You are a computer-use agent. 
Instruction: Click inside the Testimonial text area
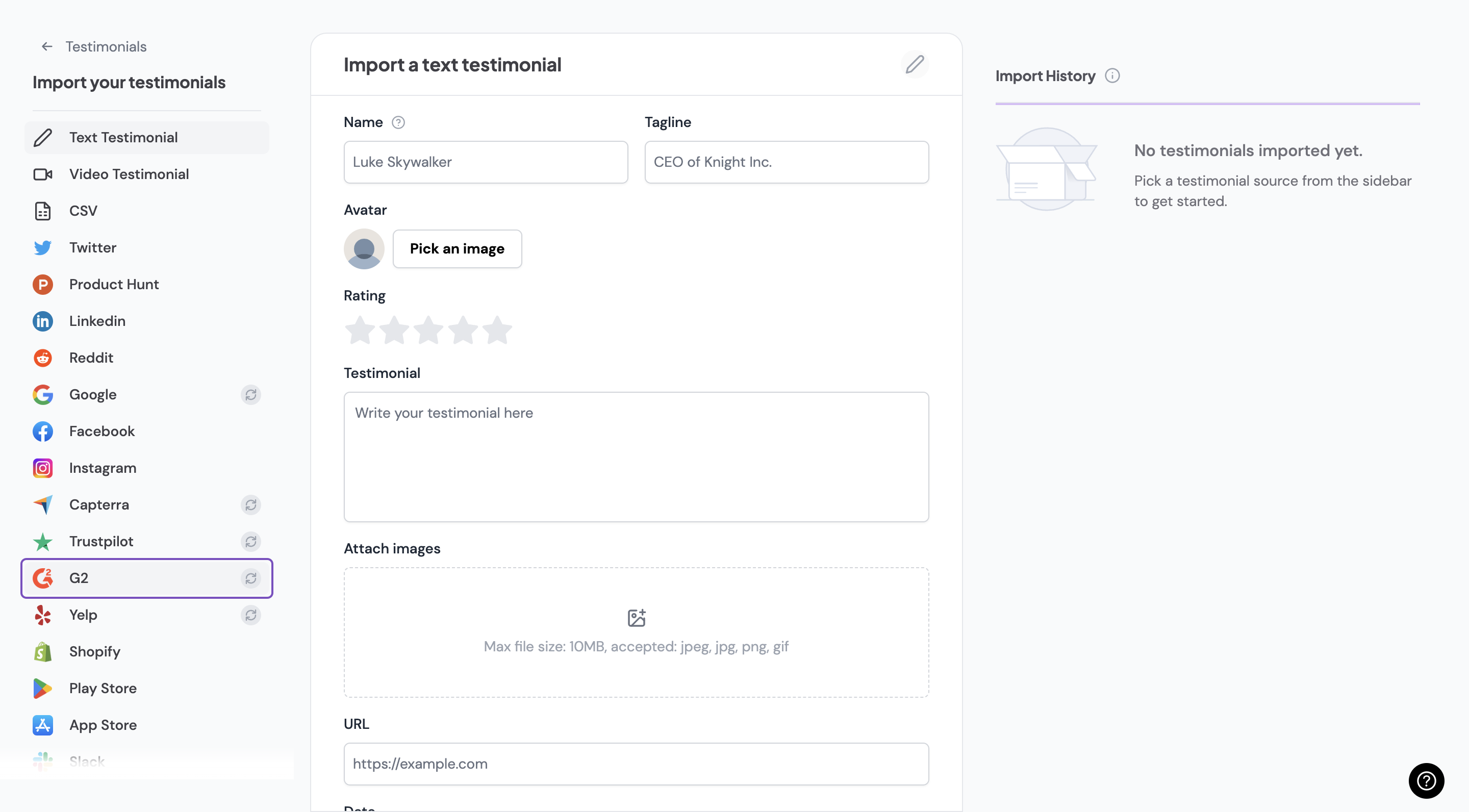[636, 457]
